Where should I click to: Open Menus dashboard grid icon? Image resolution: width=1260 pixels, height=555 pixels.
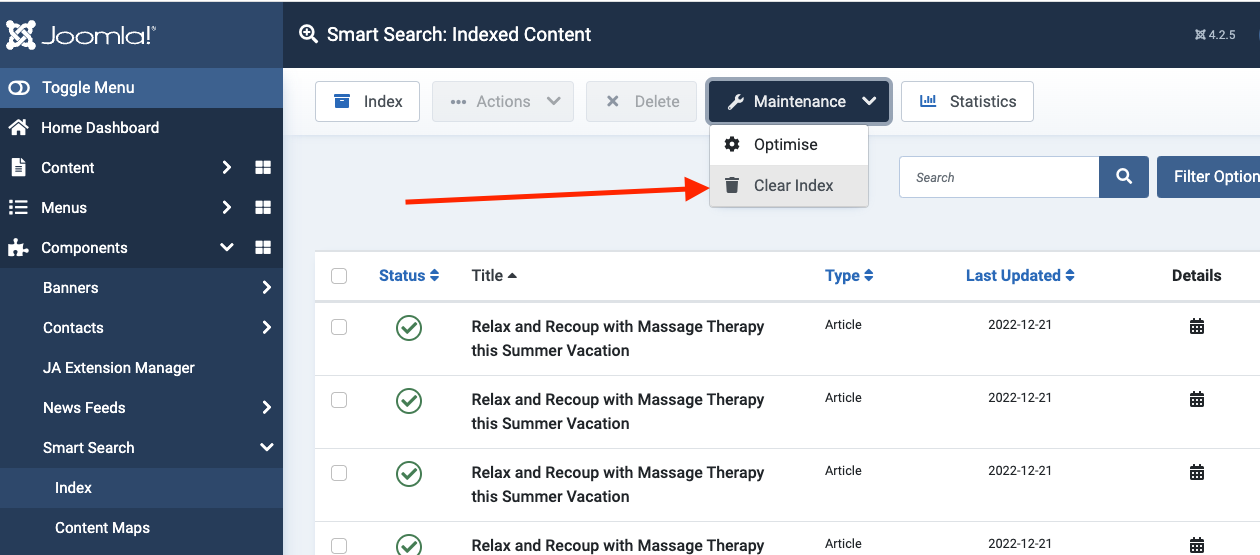[x=263, y=208]
